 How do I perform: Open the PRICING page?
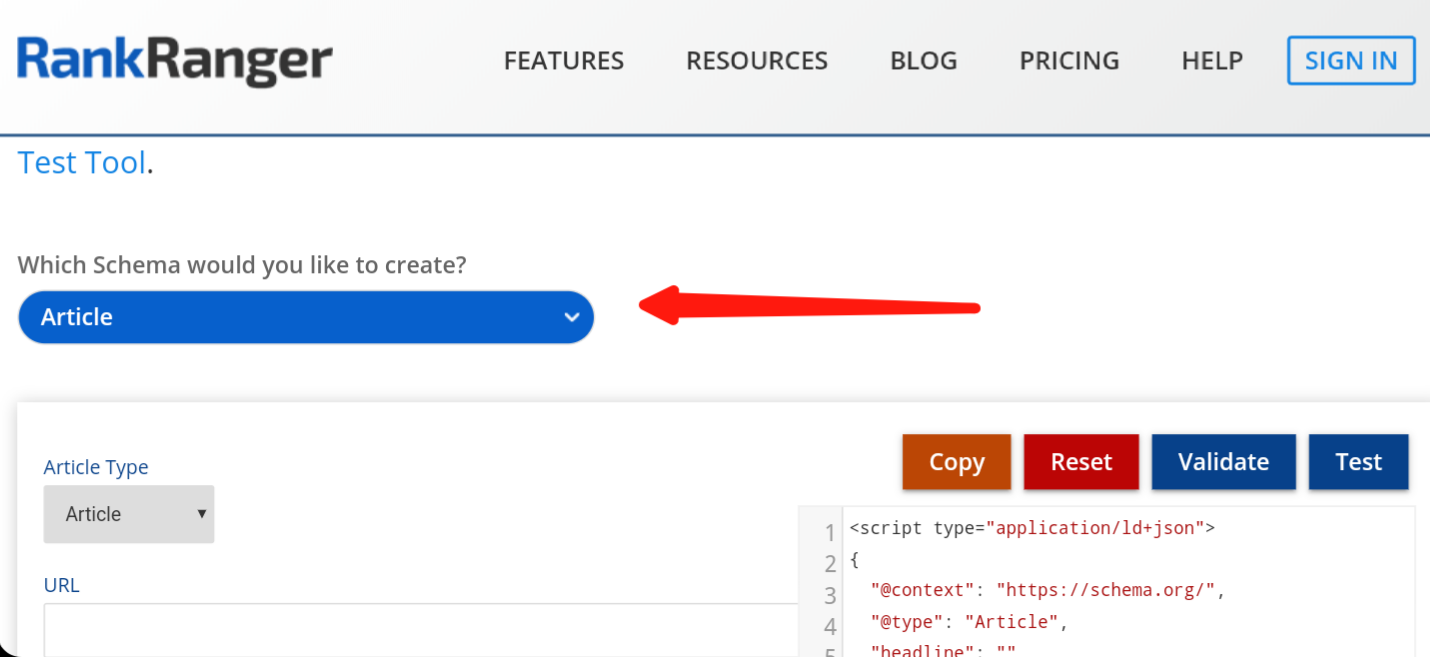point(1070,61)
